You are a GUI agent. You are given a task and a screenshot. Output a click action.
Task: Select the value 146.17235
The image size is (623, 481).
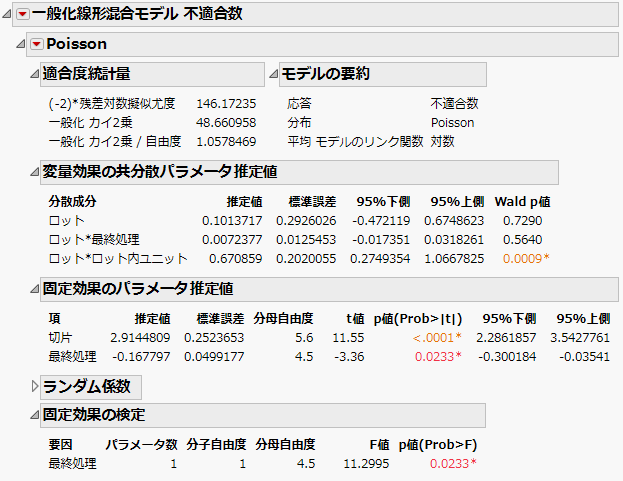[226, 104]
